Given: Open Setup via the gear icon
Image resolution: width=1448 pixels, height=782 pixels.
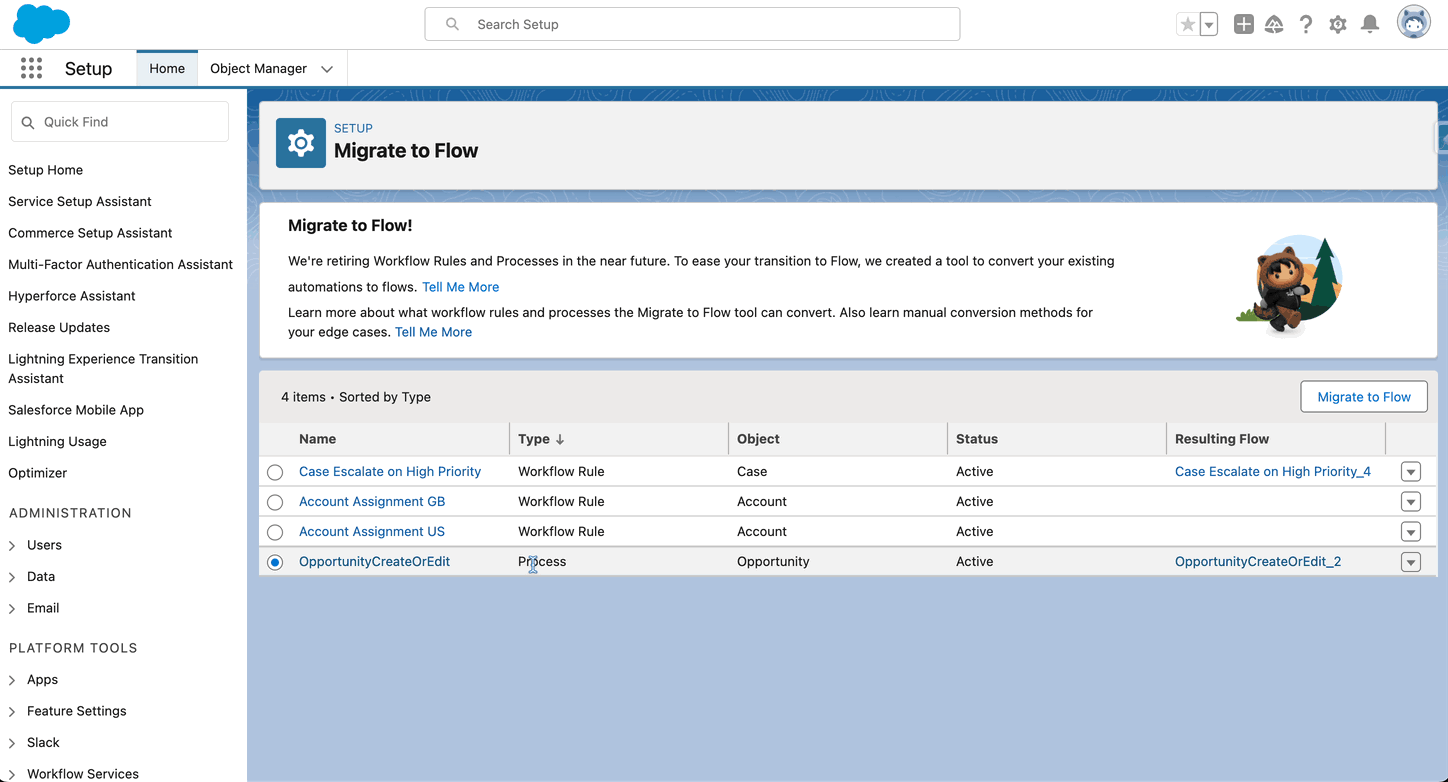Looking at the screenshot, I should click(1338, 24).
